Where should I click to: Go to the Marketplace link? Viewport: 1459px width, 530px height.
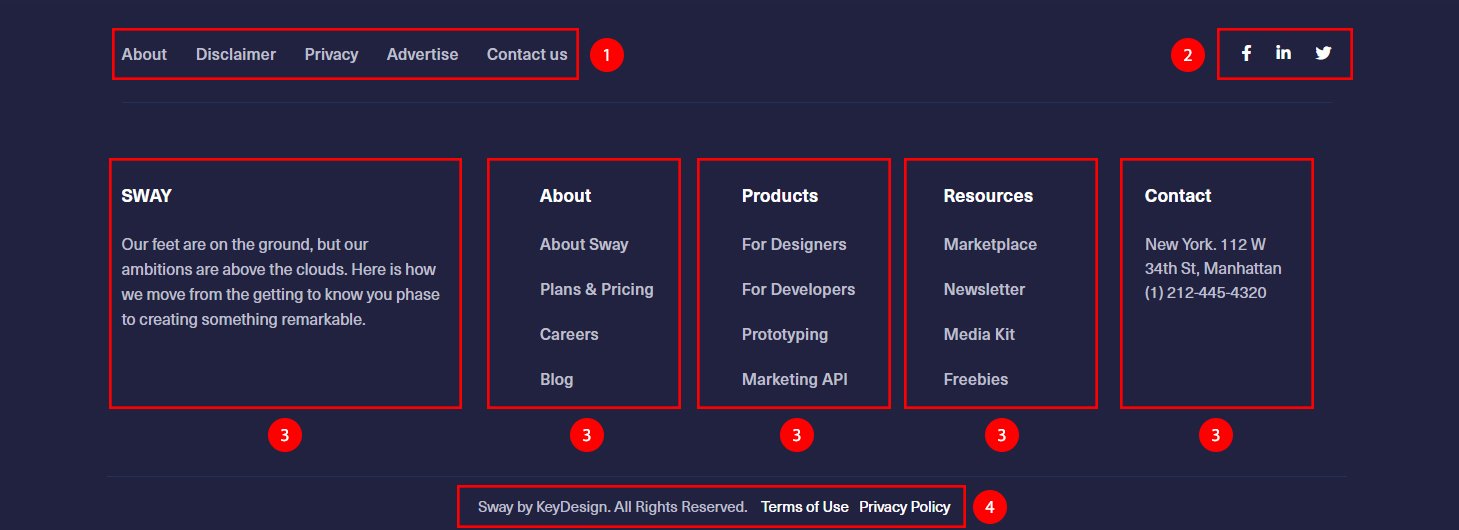[990, 245]
